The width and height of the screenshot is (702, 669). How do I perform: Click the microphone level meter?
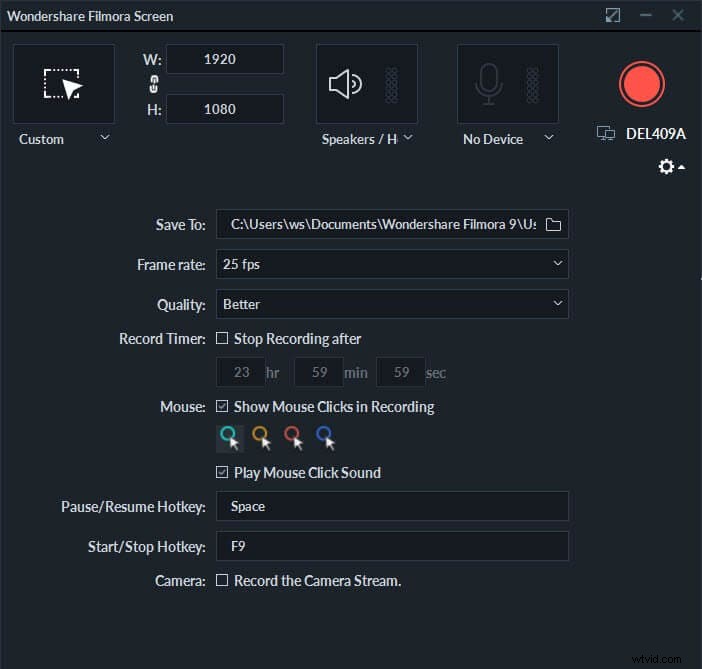pos(532,85)
